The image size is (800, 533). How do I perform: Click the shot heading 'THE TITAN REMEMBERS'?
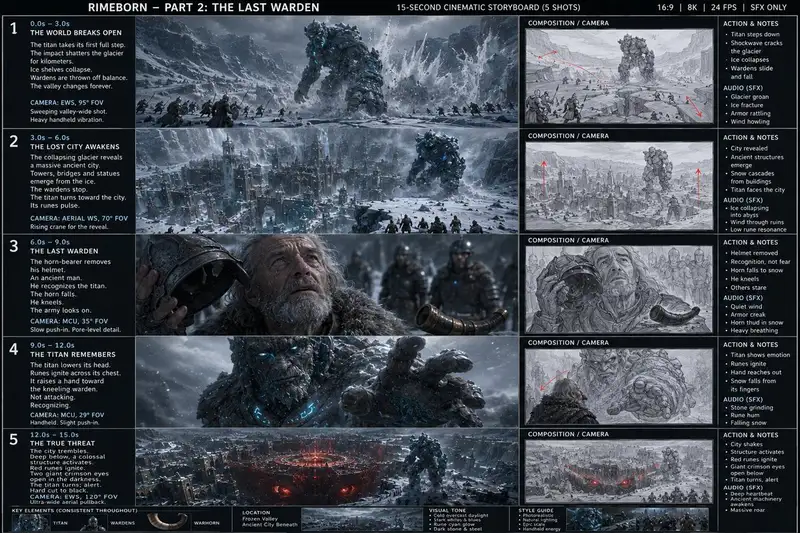coord(72,354)
